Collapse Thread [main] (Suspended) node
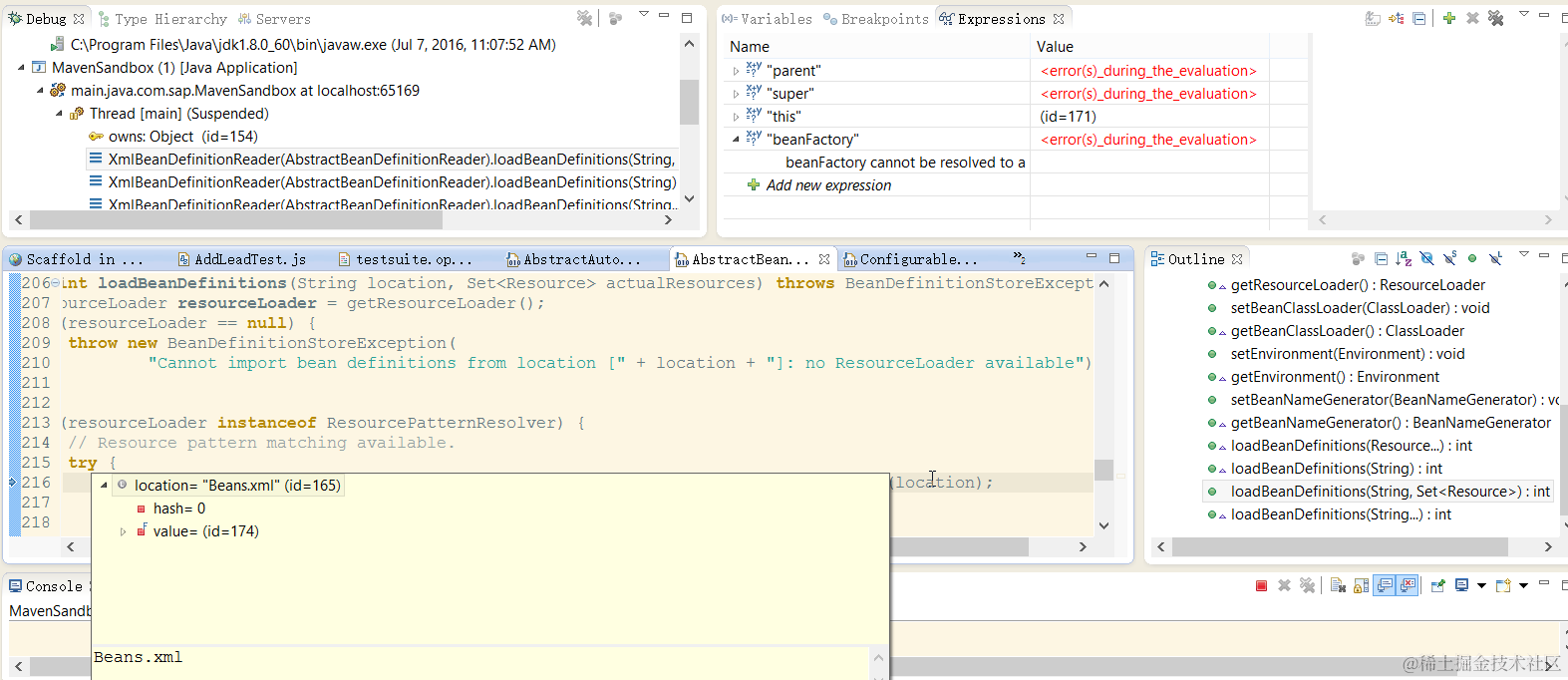Screen dimensions: 1568x680 tap(59, 114)
